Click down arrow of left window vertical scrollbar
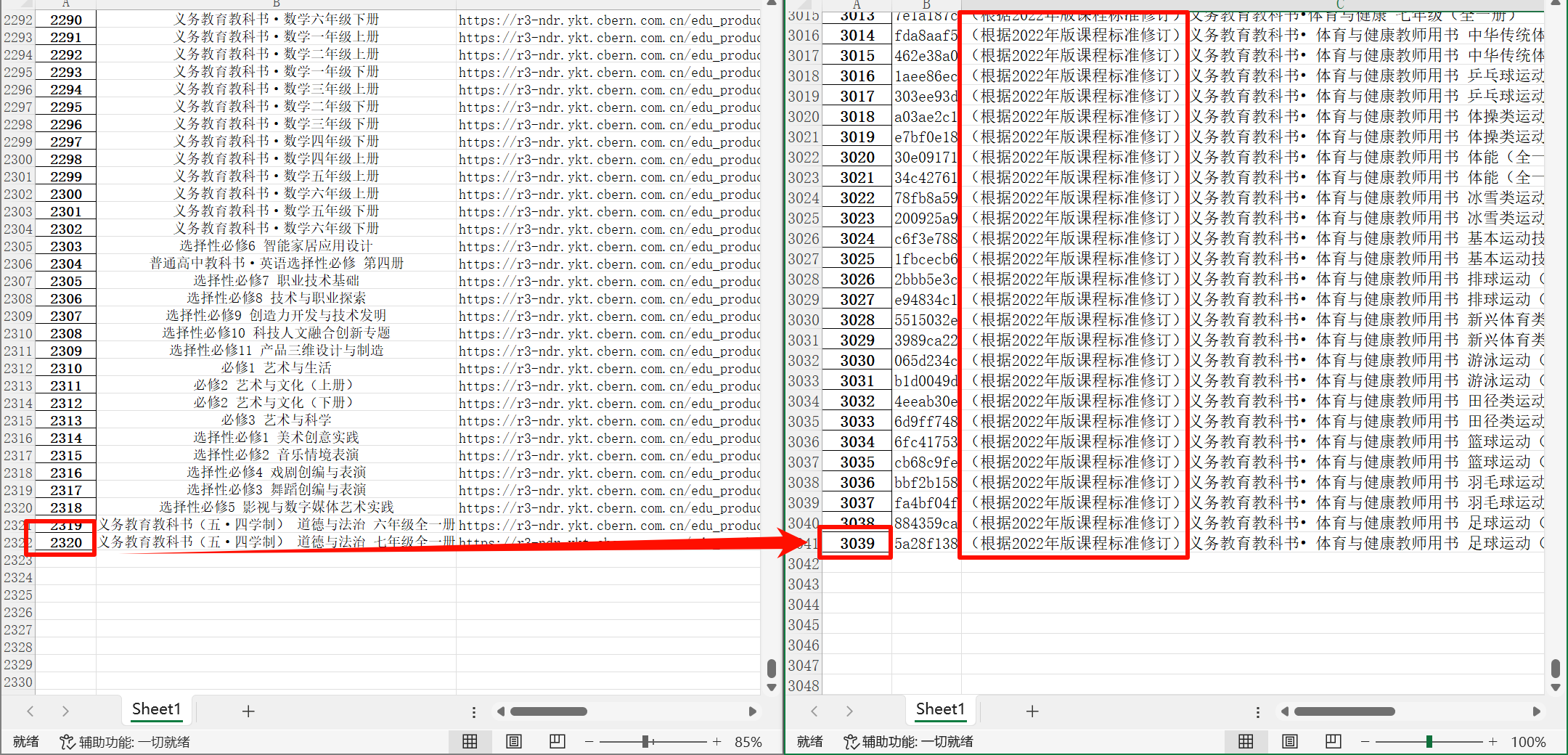This screenshot has height=755, width=1568. (772, 687)
